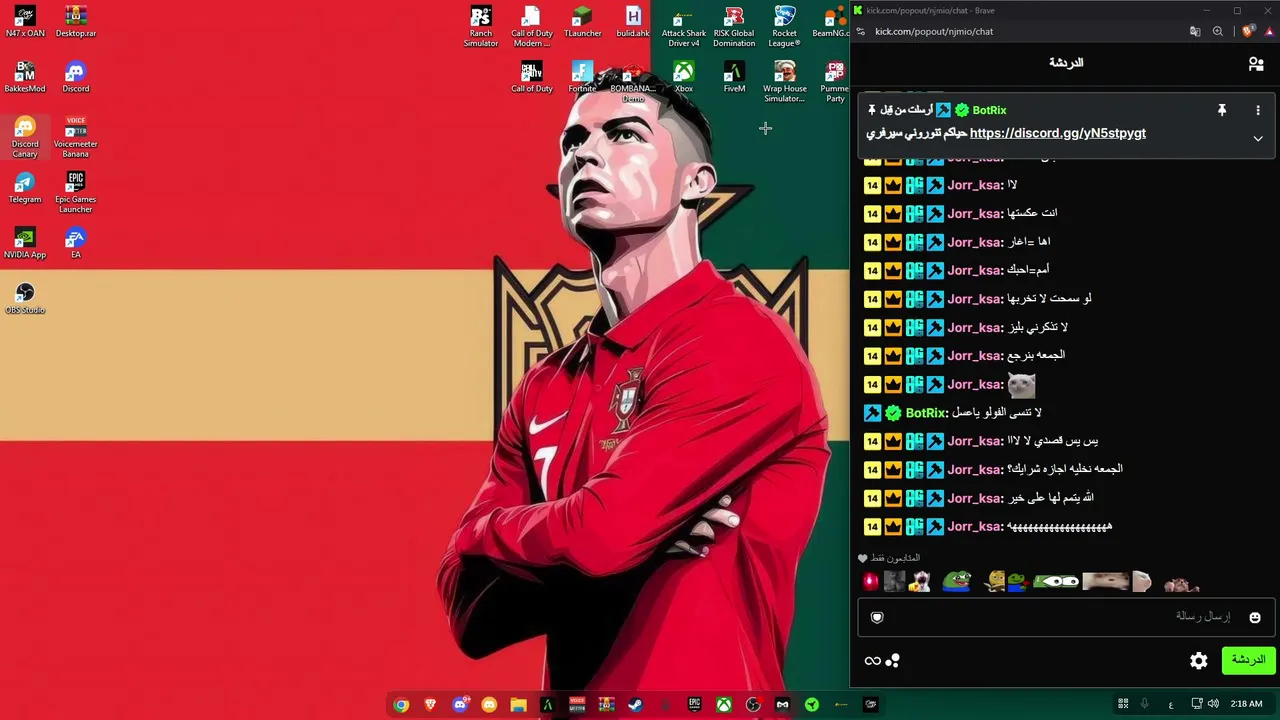Launch Rocket League from the desktop

pyautogui.click(x=785, y=26)
